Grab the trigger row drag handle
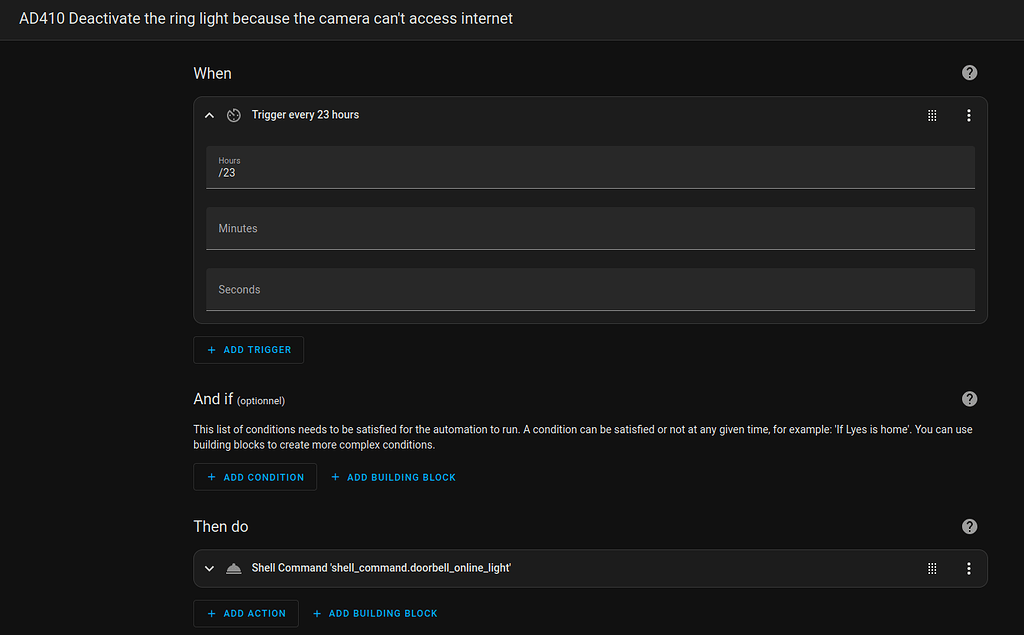 [x=932, y=115]
